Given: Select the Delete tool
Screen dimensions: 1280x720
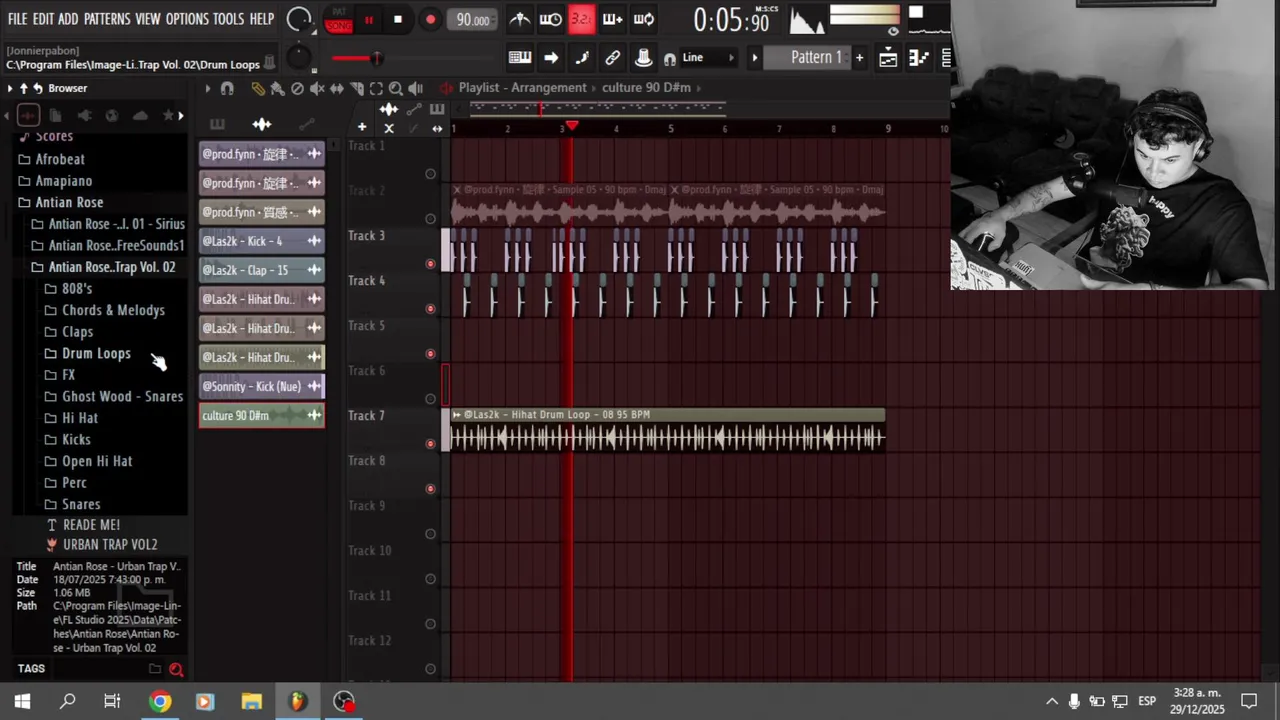Looking at the screenshot, I should coord(297,89).
